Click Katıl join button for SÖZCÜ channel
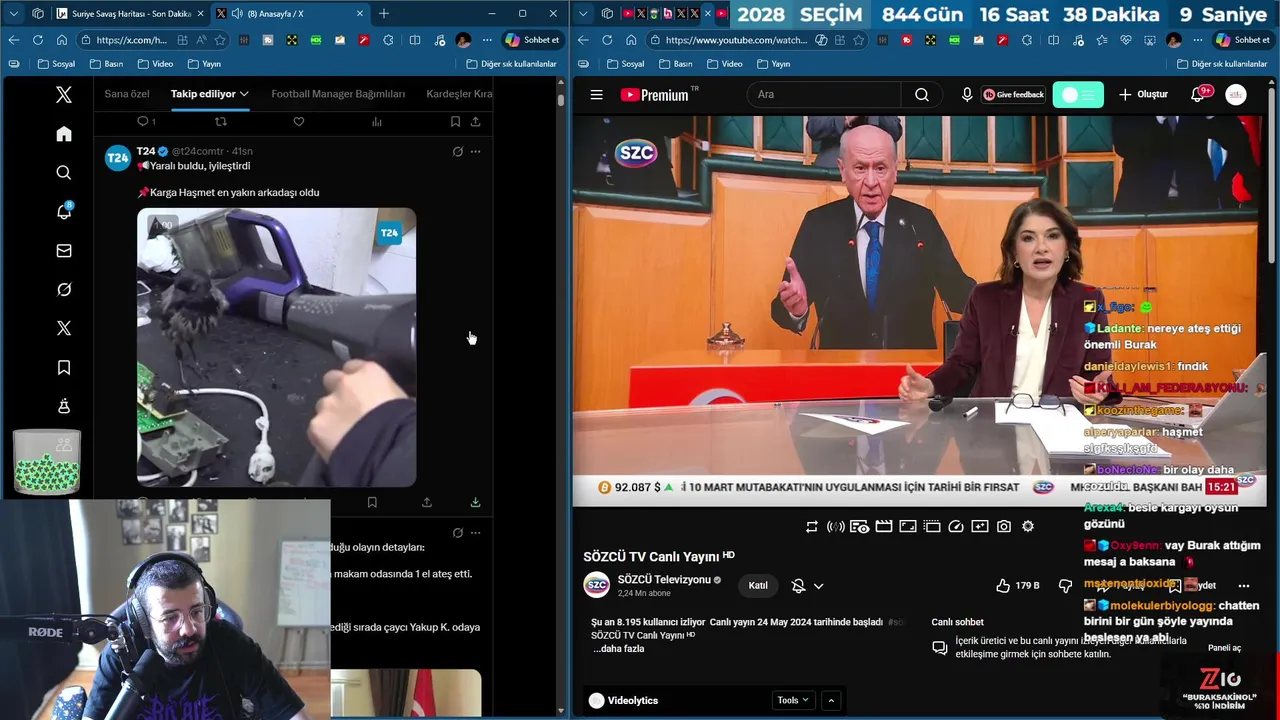Viewport: 1280px width, 720px height. click(x=758, y=585)
